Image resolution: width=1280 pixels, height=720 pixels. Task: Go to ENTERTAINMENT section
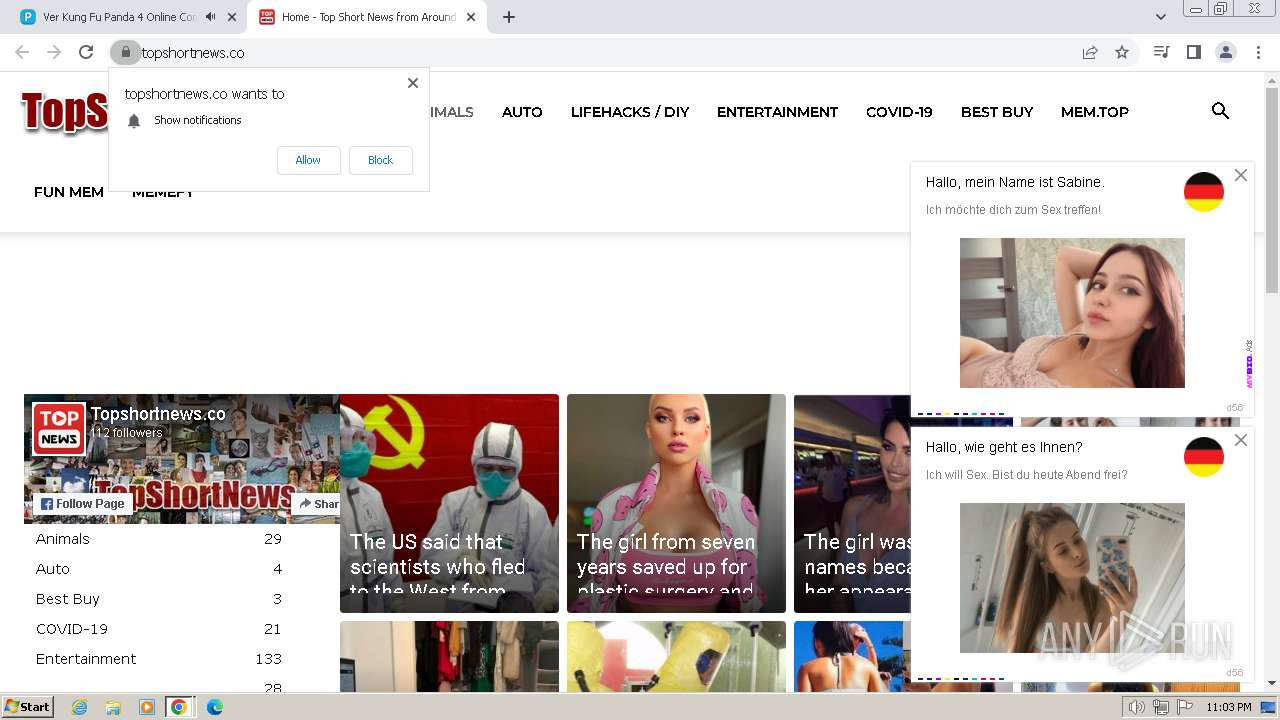(x=777, y=112)
